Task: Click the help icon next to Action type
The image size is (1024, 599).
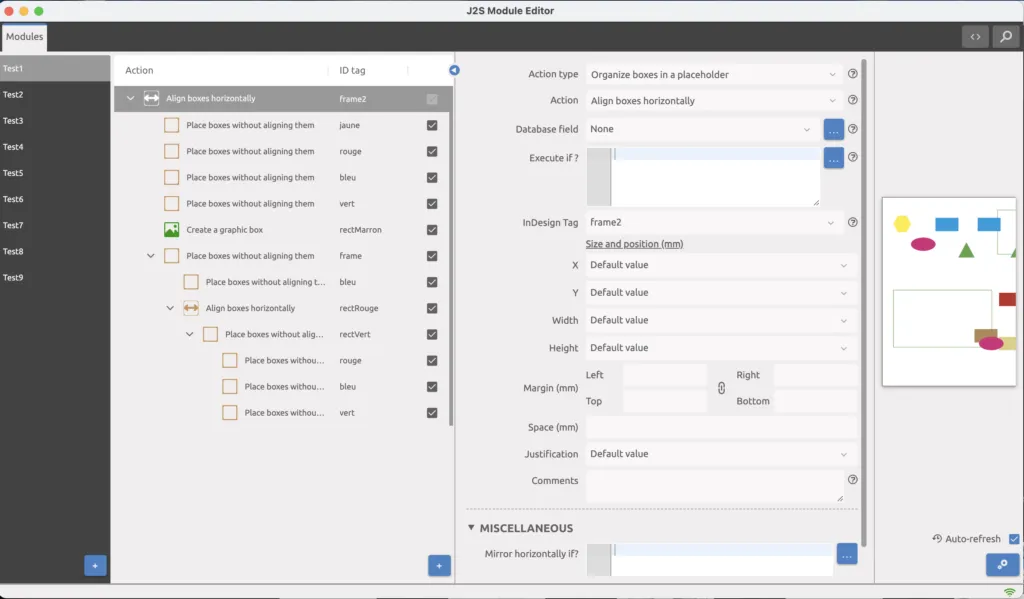Action: [853, 74]
